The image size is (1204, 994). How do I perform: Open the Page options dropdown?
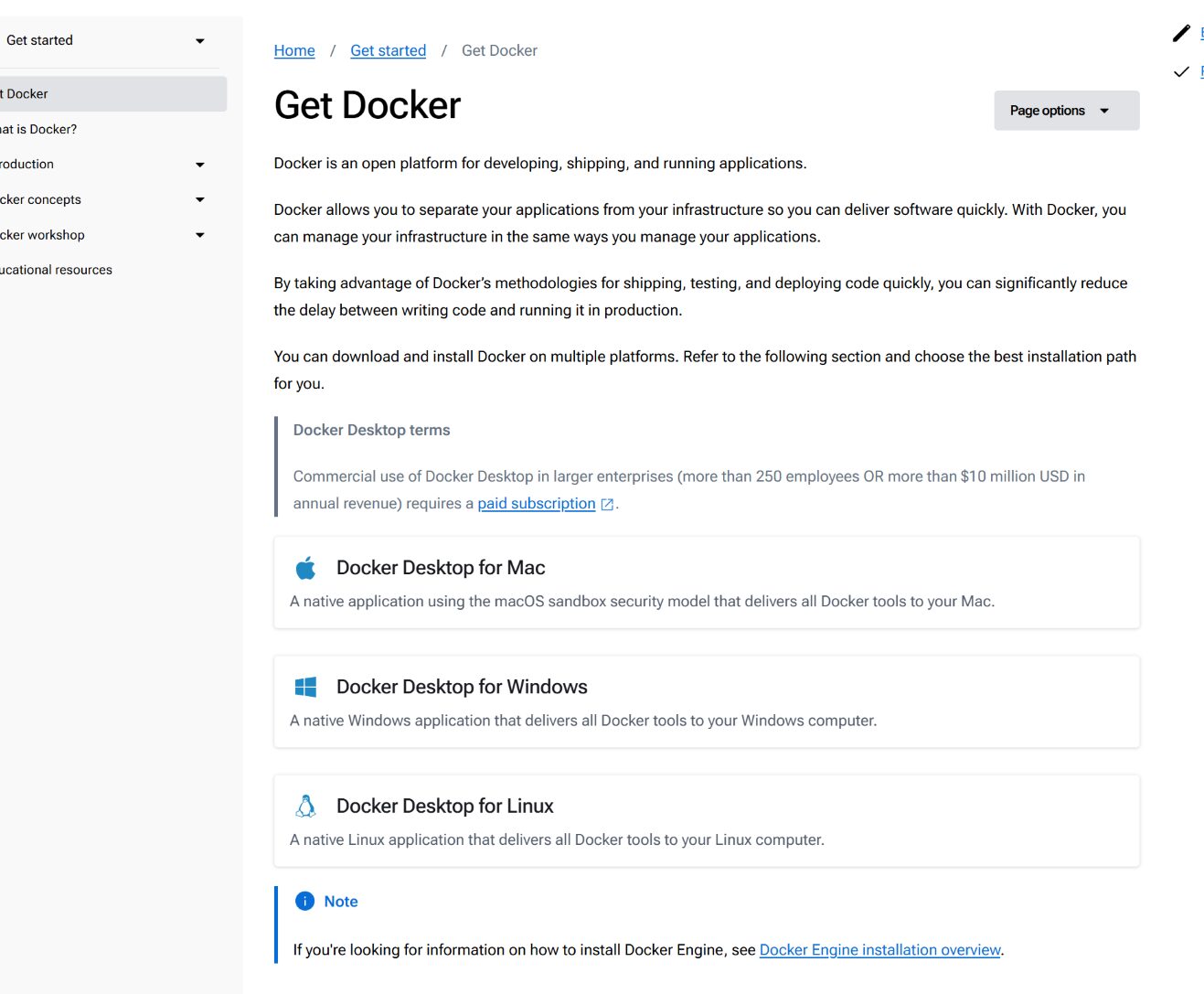[x=1066, y=111]
